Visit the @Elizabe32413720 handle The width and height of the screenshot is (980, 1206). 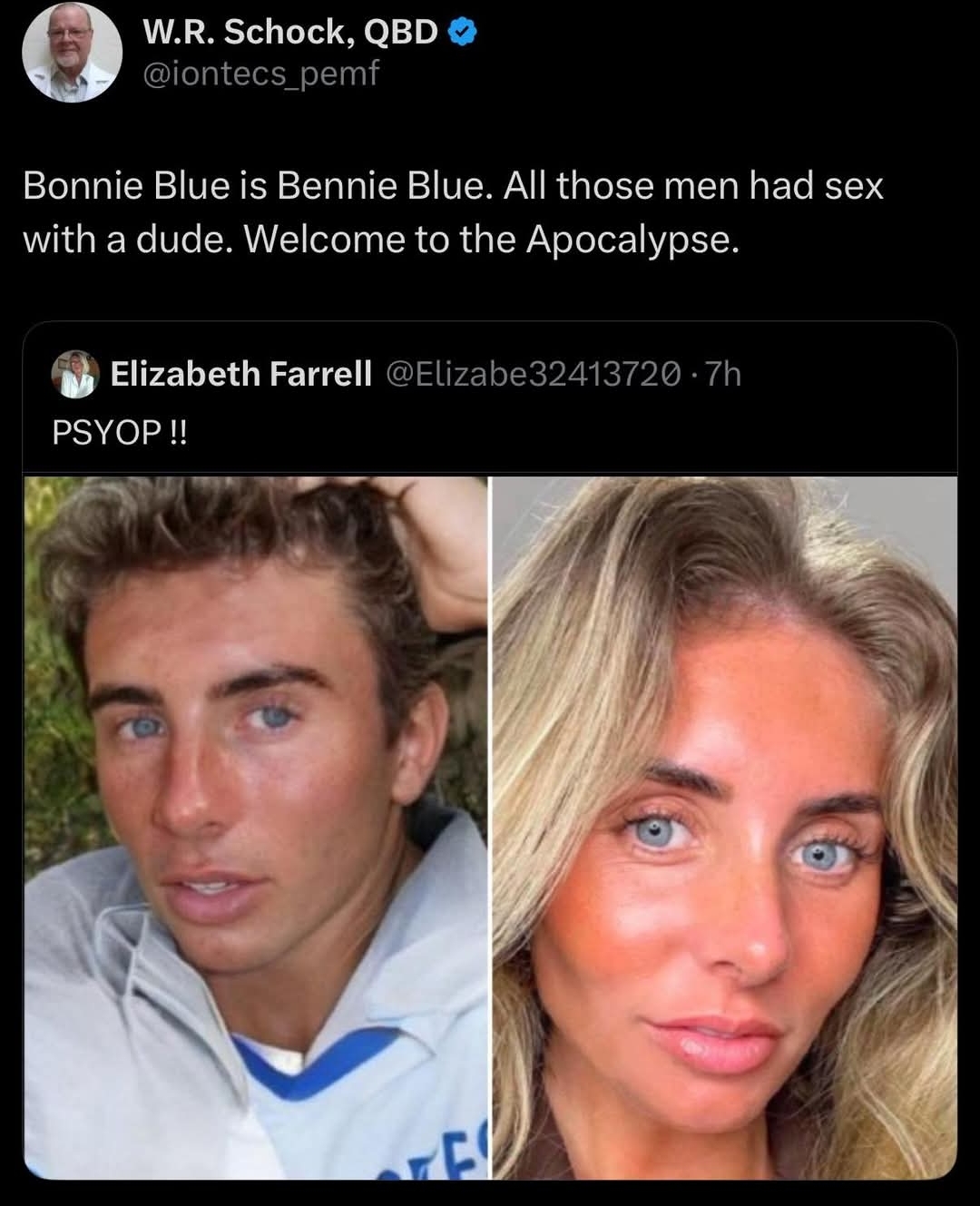pos(534,373)
